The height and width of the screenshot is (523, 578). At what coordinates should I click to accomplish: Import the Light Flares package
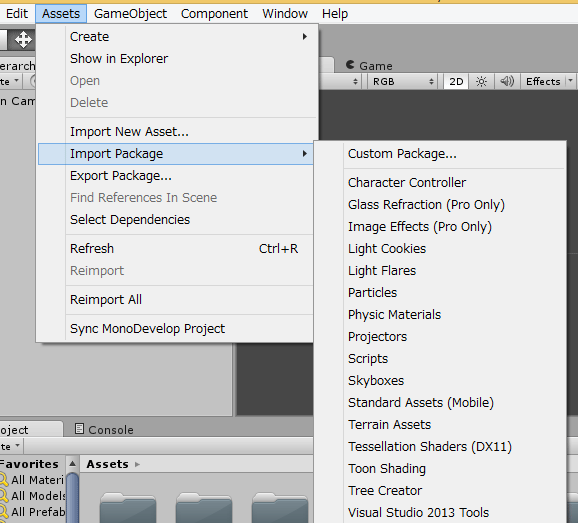tap(440, 271)
